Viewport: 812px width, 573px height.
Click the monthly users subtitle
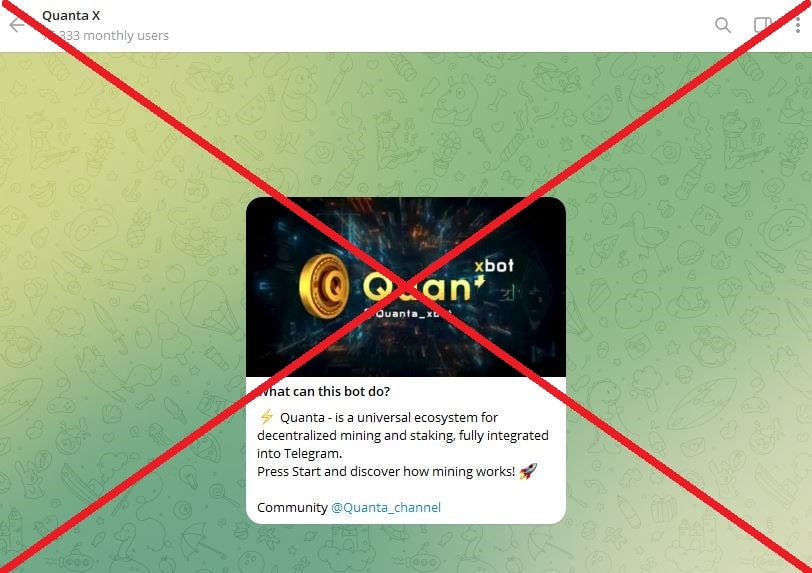pos(106,35)
